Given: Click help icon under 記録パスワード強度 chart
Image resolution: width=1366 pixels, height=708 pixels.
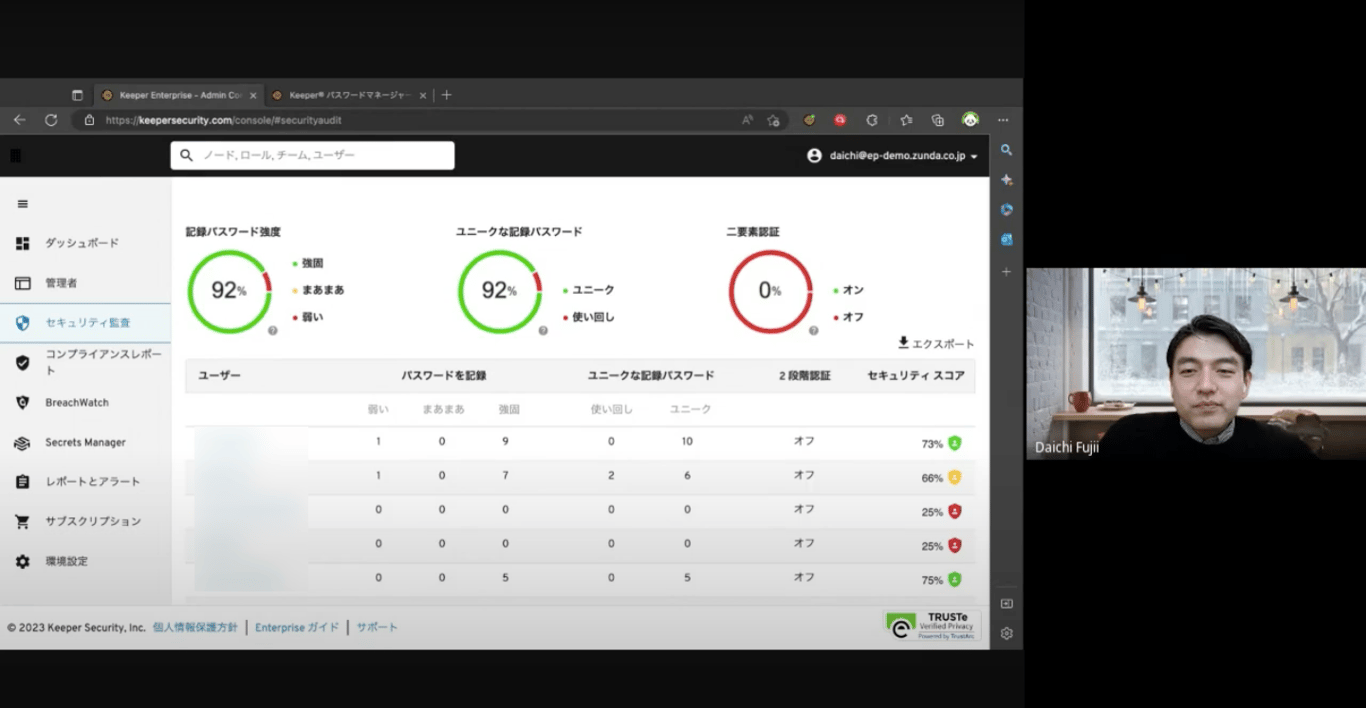Looking at the screenshot, I should coord(272,330).
